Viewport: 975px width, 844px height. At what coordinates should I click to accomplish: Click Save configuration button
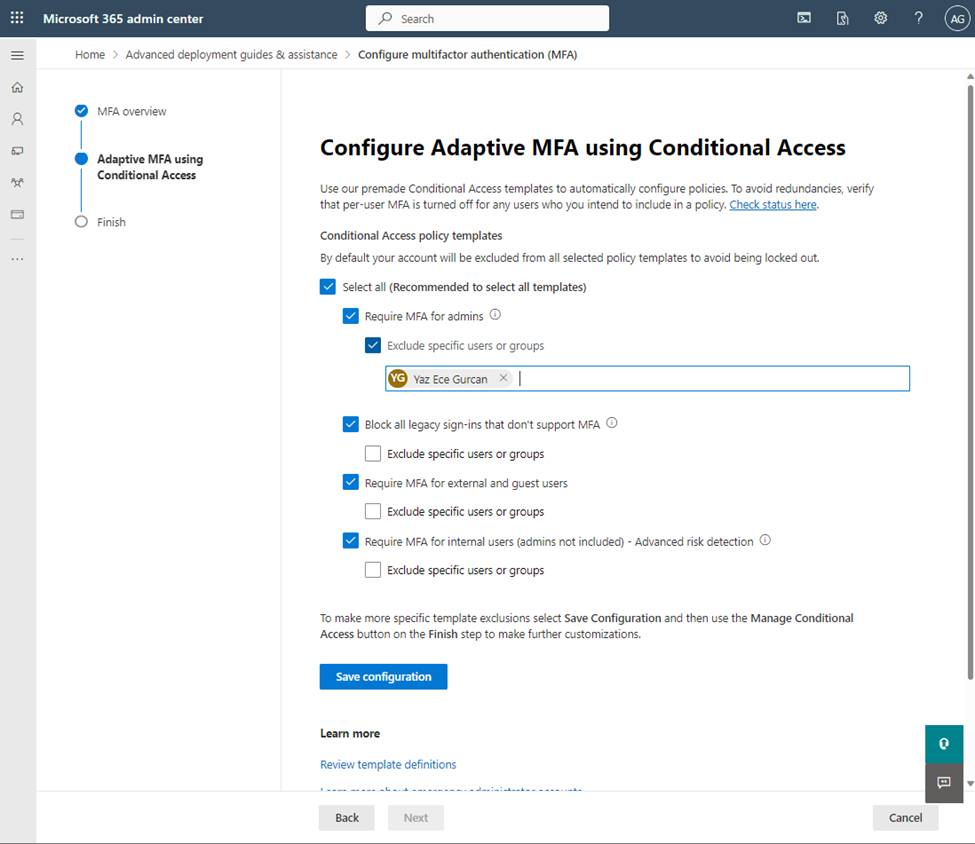click(384, 677)
